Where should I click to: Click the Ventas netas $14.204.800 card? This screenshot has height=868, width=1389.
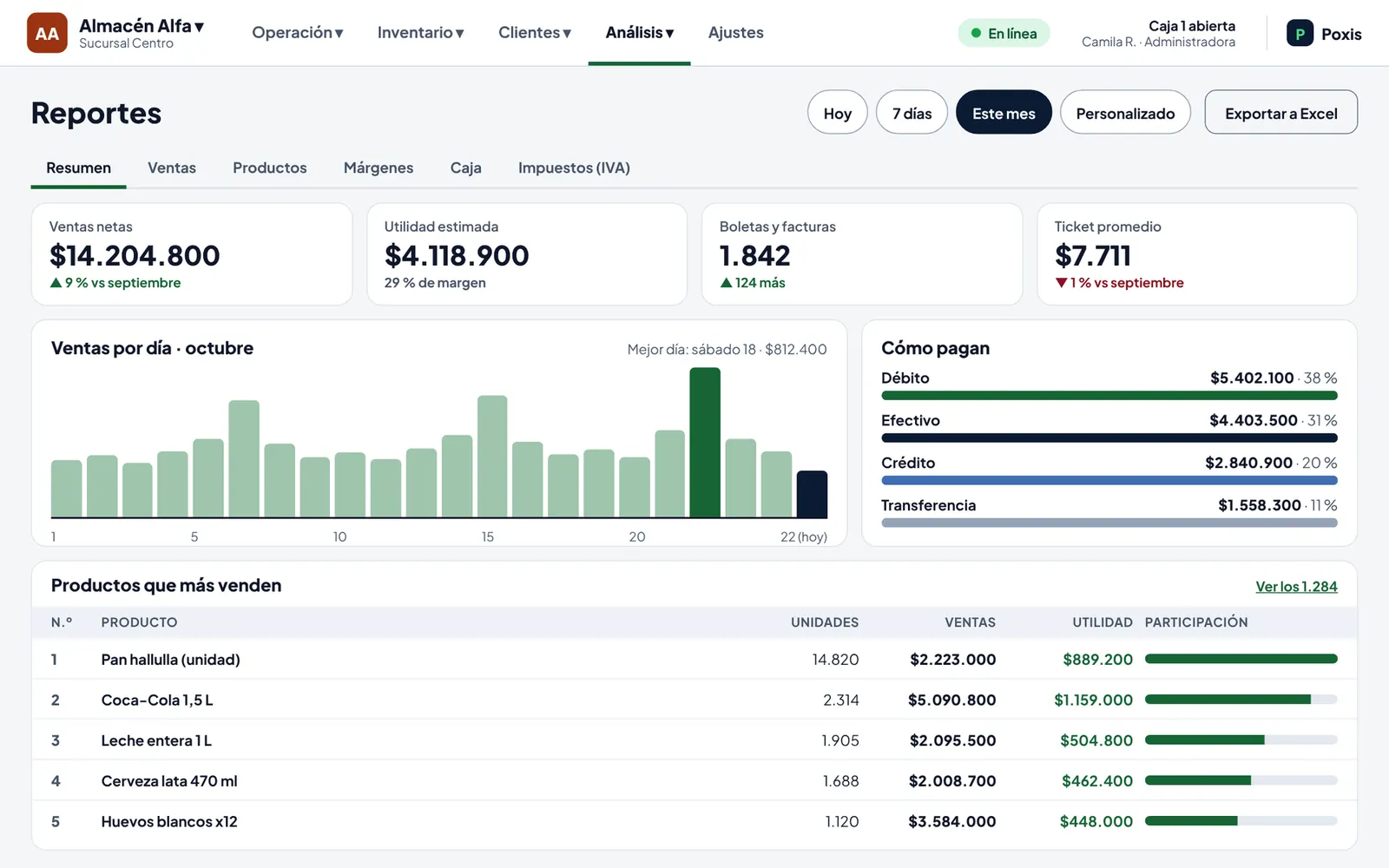192,254
